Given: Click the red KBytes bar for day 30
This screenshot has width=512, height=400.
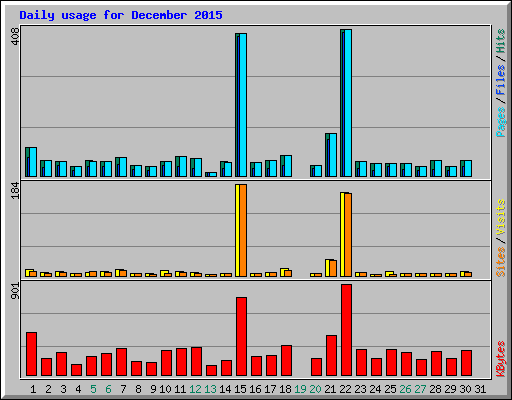Looking at the screenshot, I should pos(466,363).
